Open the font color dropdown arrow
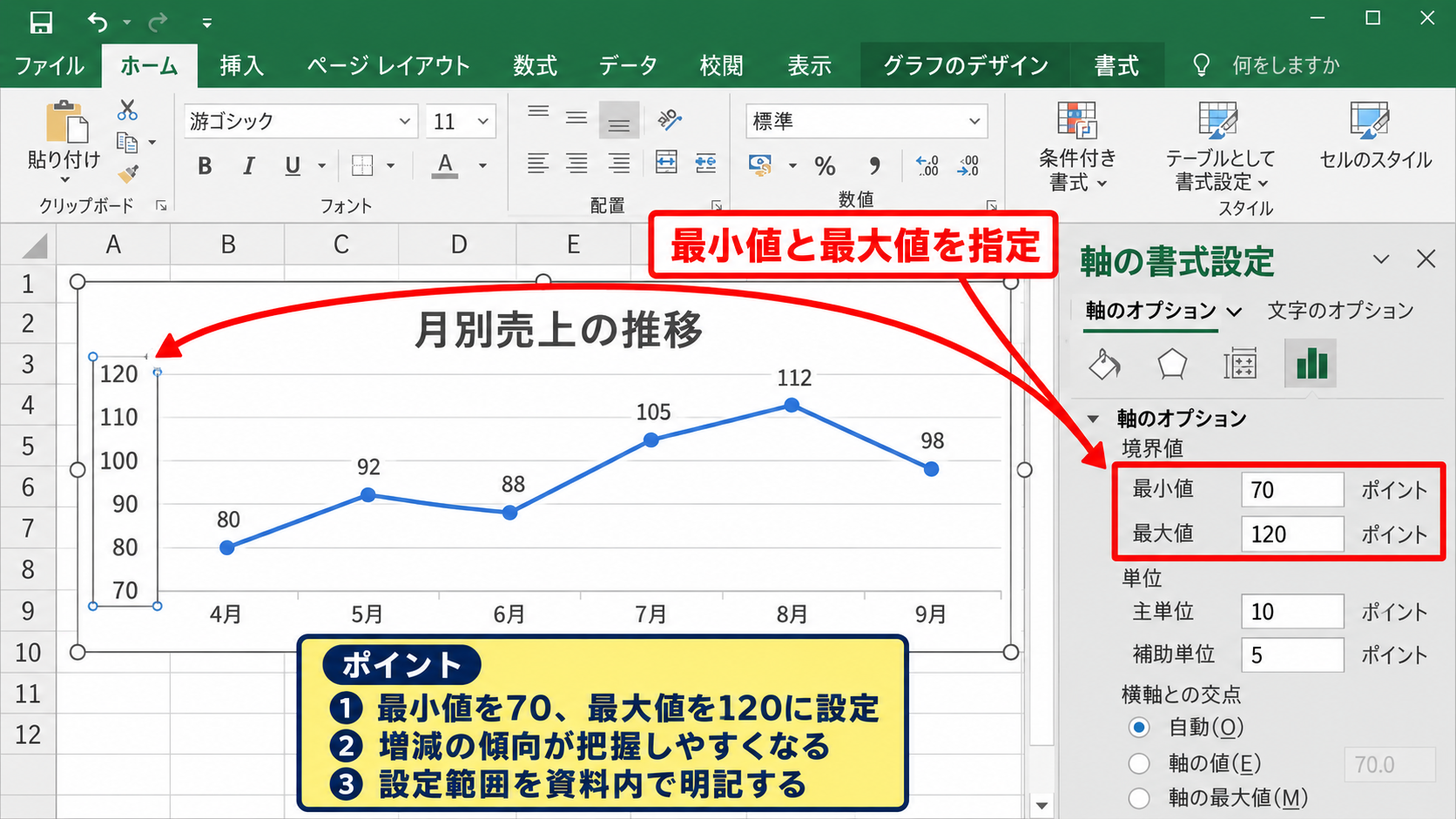 482,165
